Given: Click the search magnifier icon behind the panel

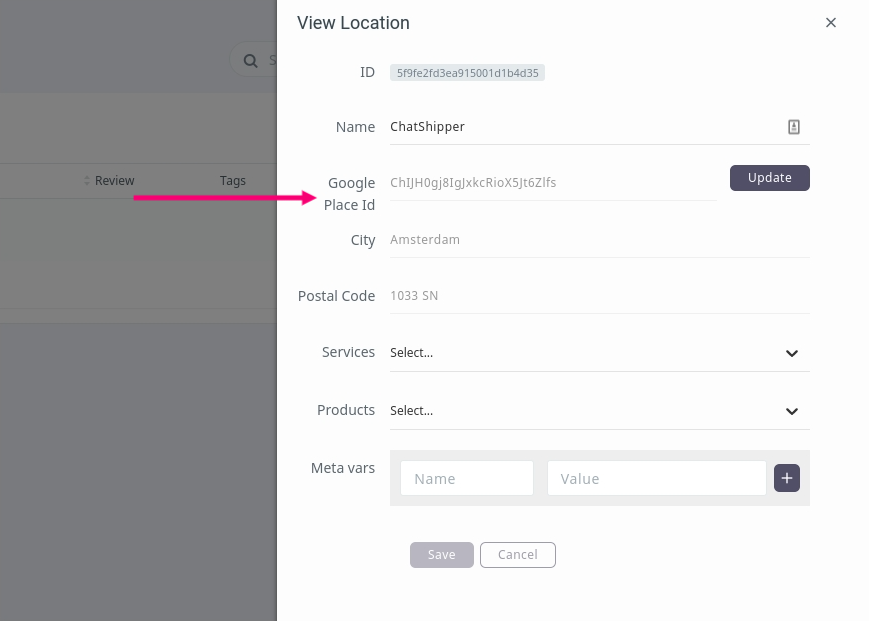Looking at the screenshot, I should point(251,60).
